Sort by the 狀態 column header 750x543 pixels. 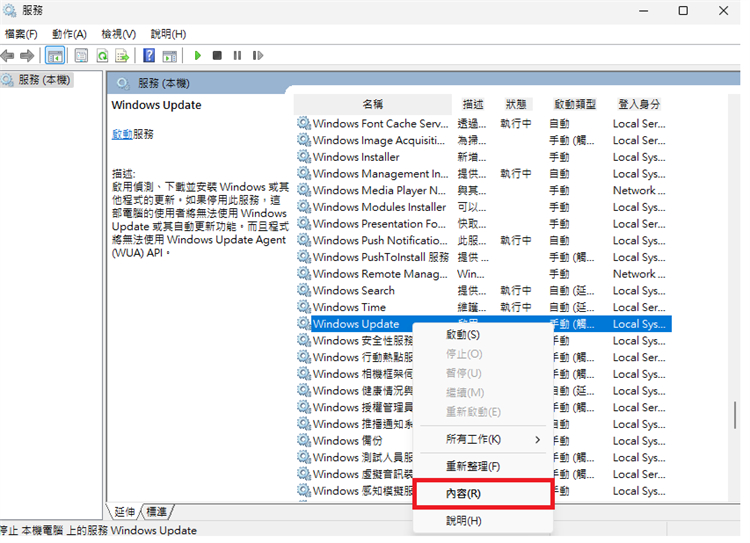point(516,105)
